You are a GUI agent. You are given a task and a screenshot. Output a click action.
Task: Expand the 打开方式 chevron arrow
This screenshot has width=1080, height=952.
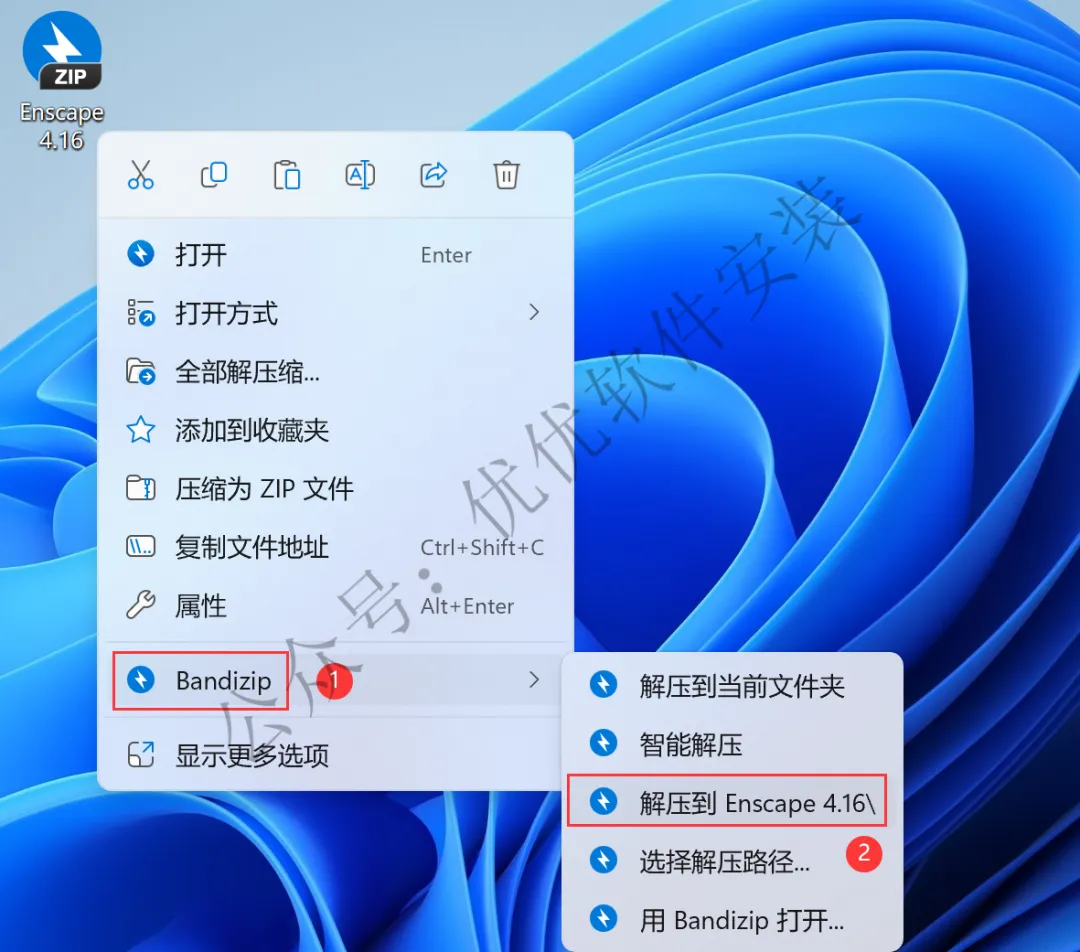[x=534, y=313]
